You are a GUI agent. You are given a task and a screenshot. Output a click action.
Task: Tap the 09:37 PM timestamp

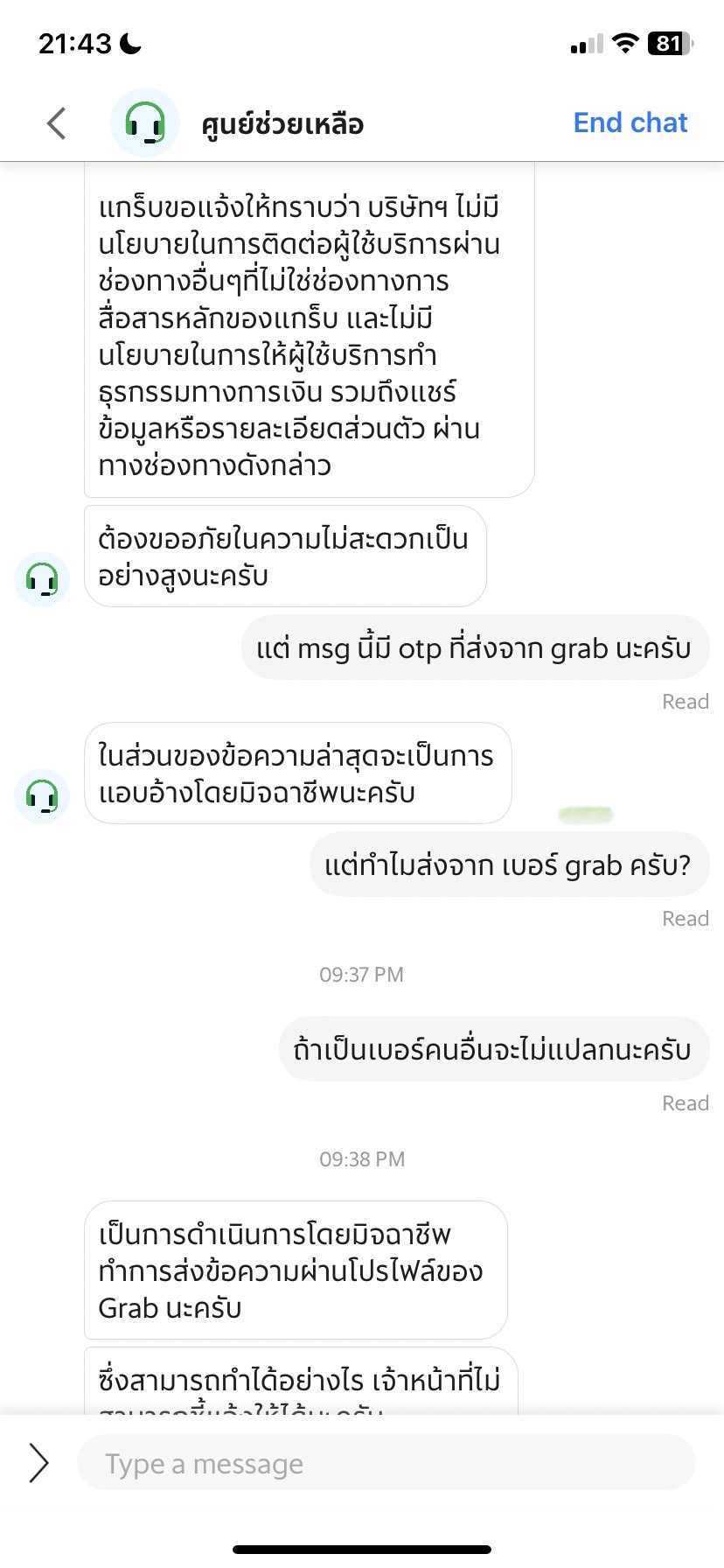362,975
